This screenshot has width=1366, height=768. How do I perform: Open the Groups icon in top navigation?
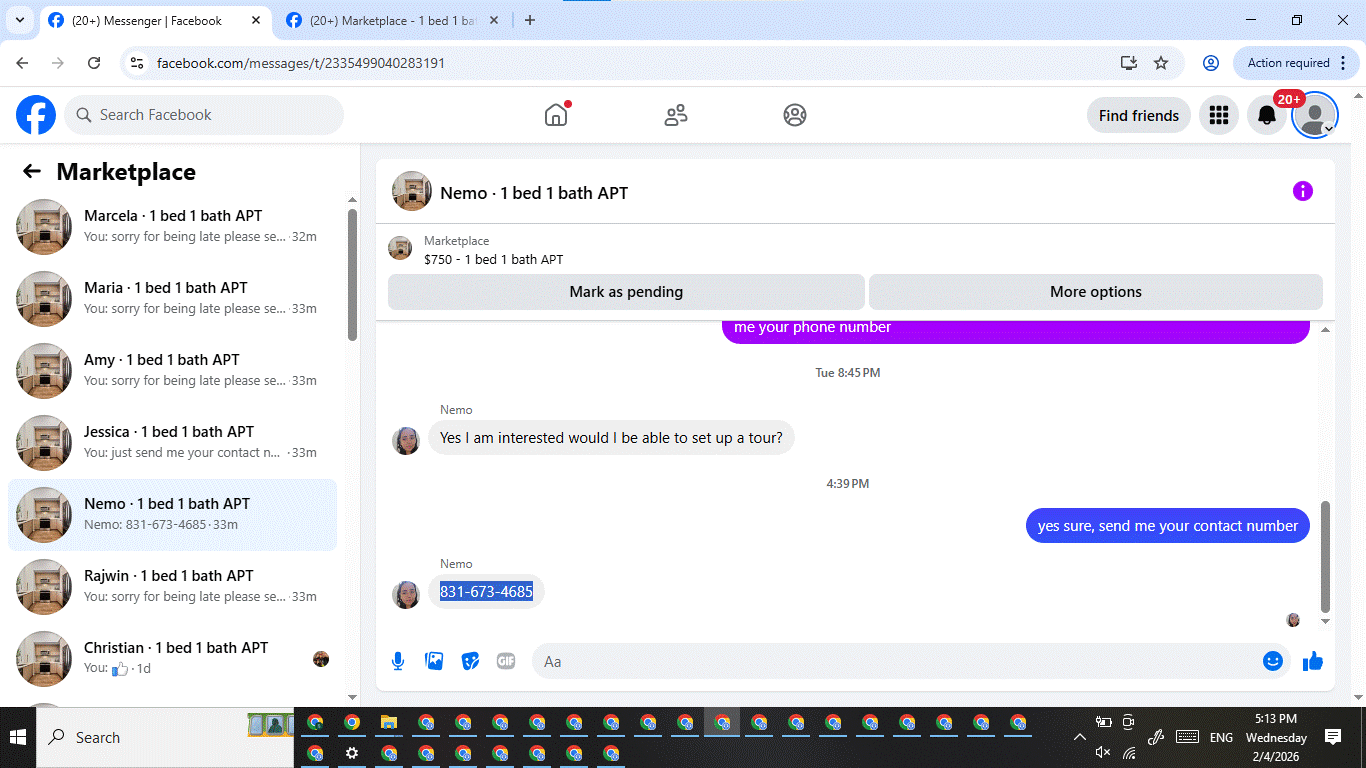795,115
